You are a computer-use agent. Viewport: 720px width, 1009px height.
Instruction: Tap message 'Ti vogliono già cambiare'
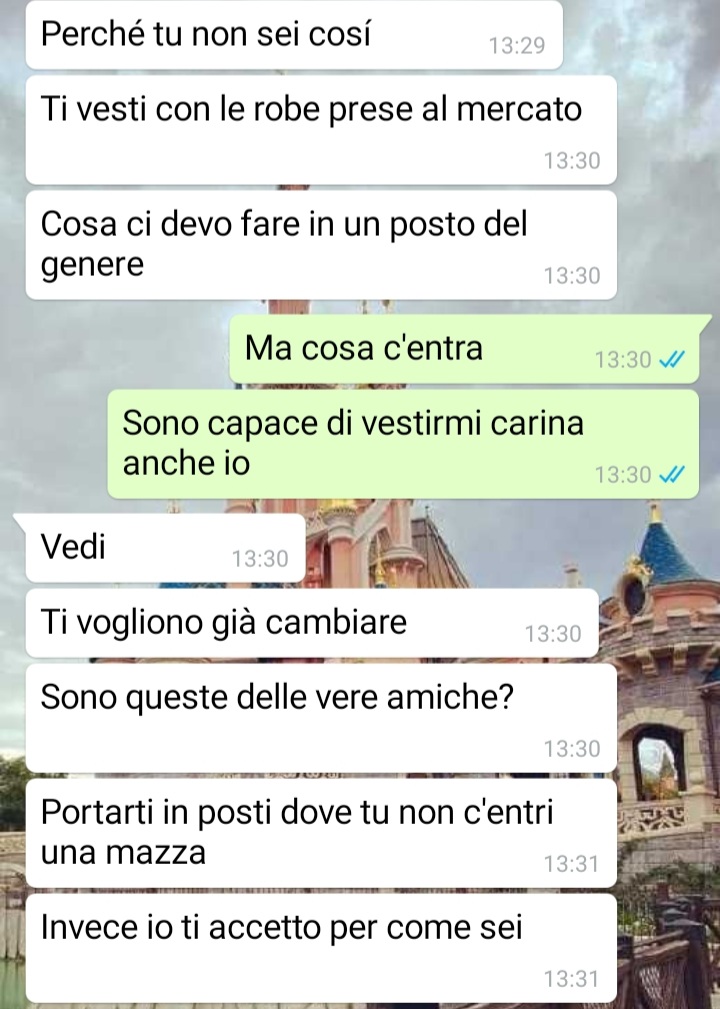[x=312, y=623]
